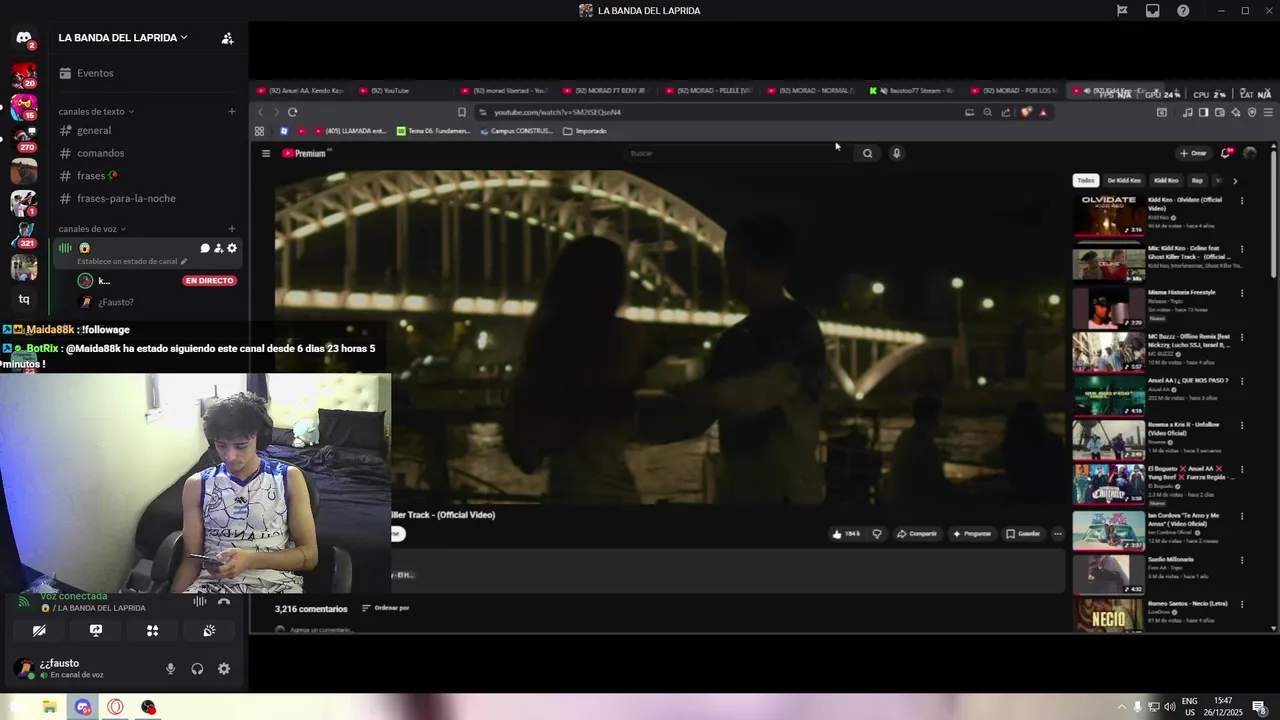Open YouTube hamburger guide menu in stream
Image resolution: width=1280 pixels, height=720 pixels.
[266, 153]
